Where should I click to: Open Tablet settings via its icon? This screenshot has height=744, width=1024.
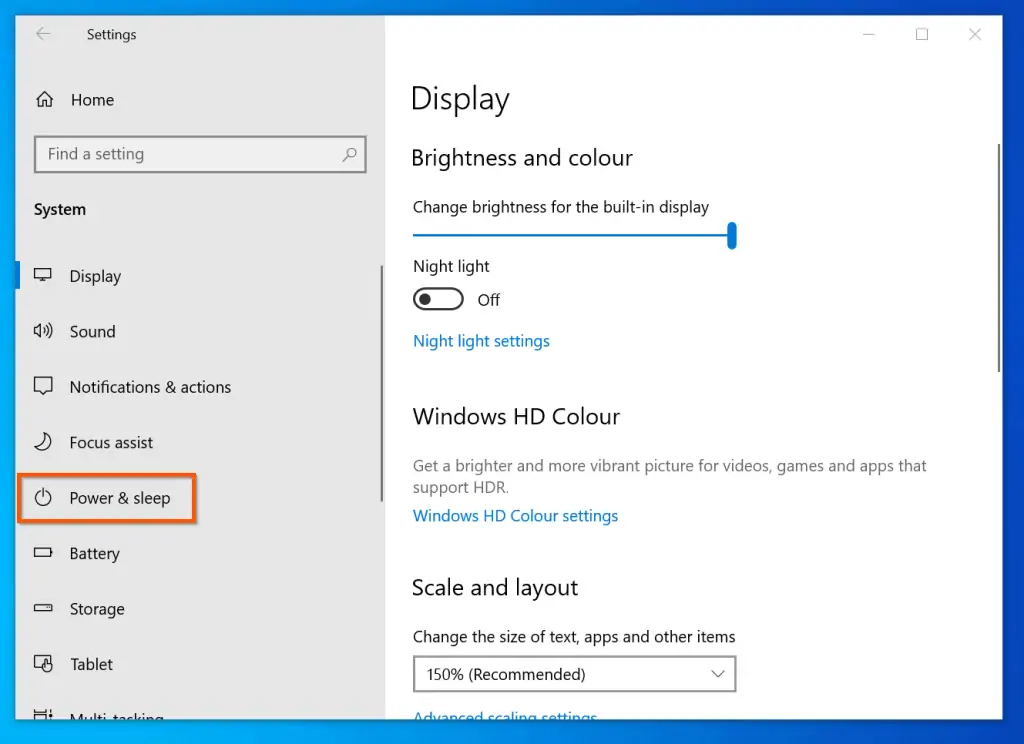click(42, 664)
